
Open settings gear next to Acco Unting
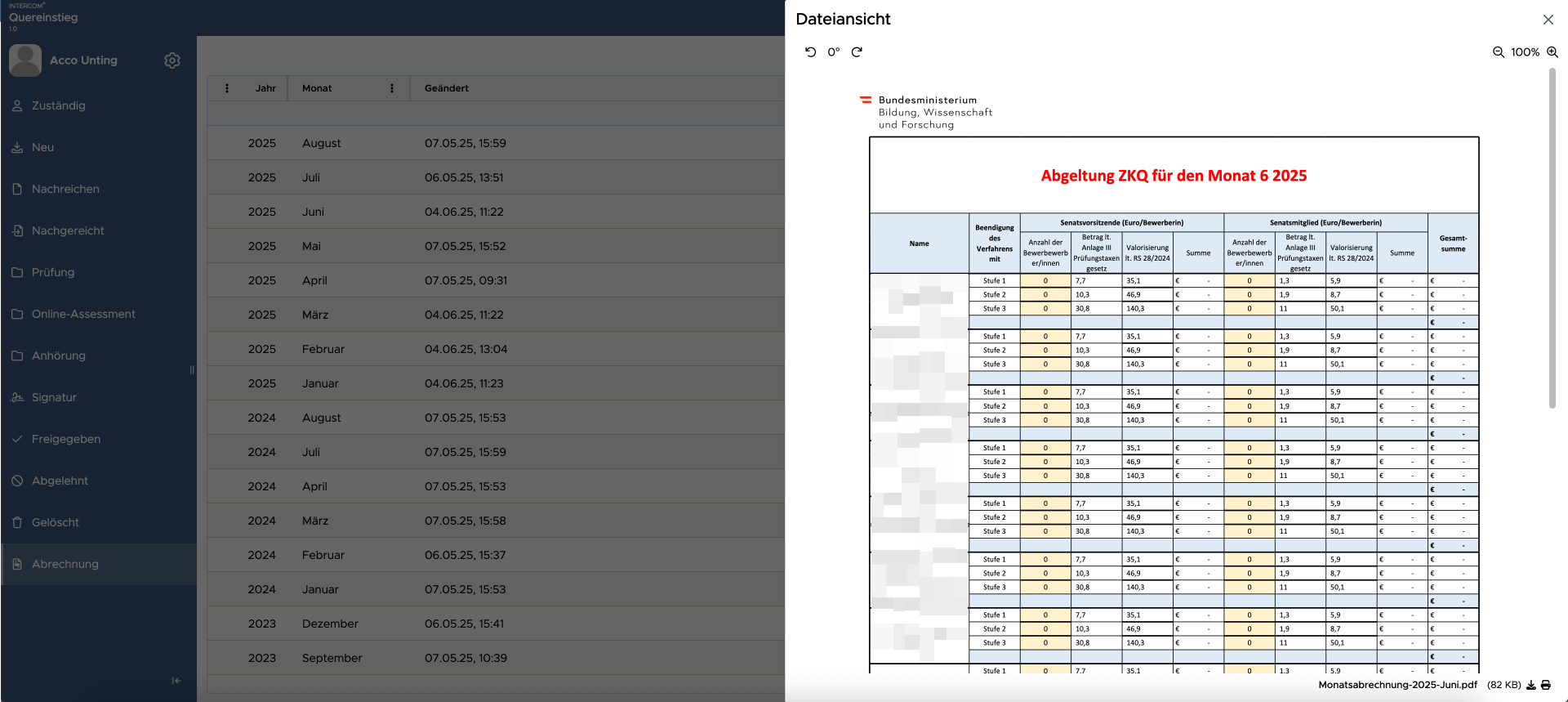click(x=172, y=60)
